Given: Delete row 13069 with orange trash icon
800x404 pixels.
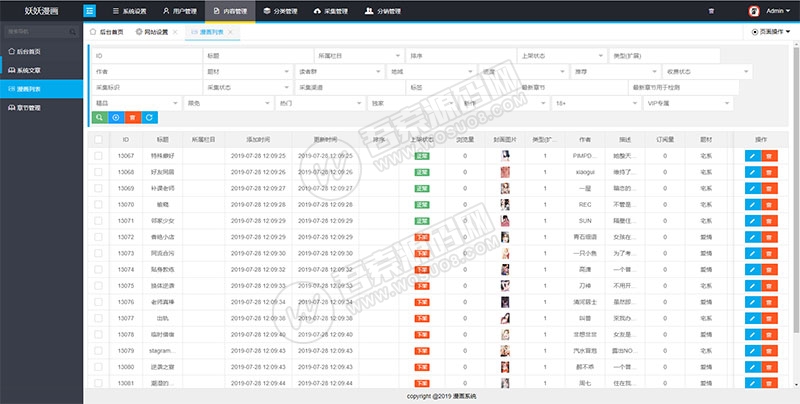Looking at the screenshot, I should point(769,188).
